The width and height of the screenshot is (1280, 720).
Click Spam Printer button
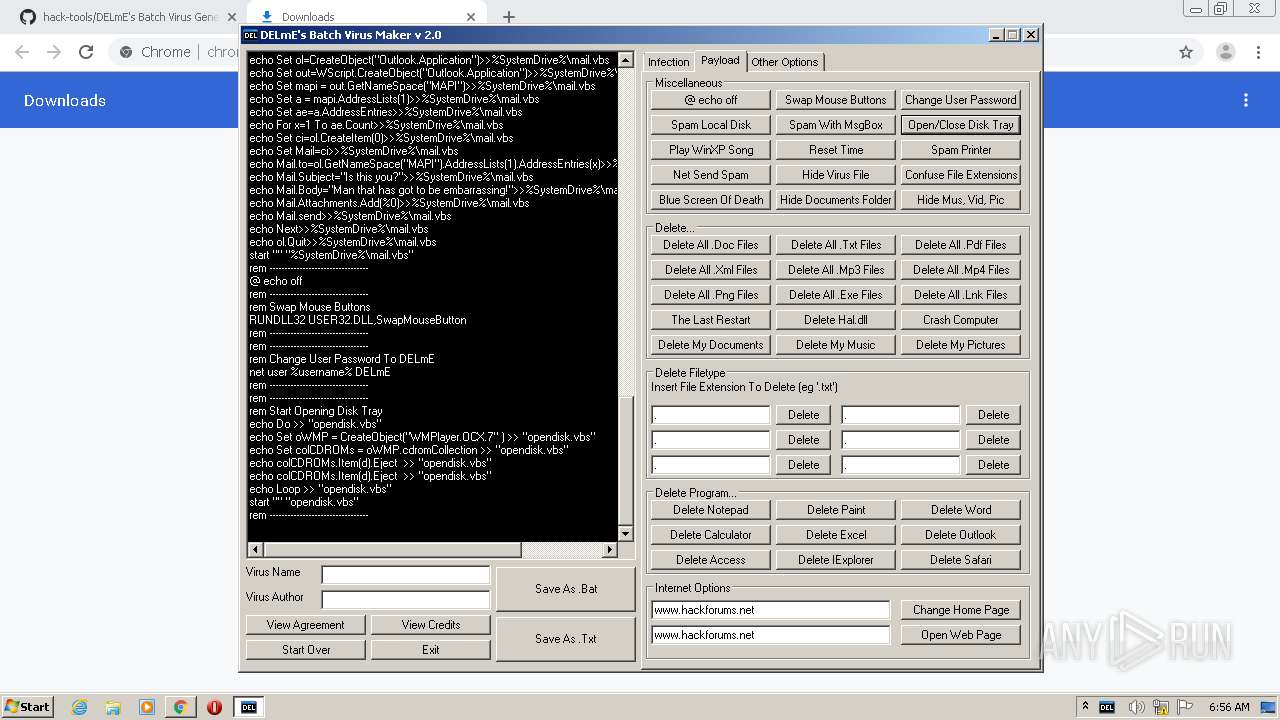[961, 150]
